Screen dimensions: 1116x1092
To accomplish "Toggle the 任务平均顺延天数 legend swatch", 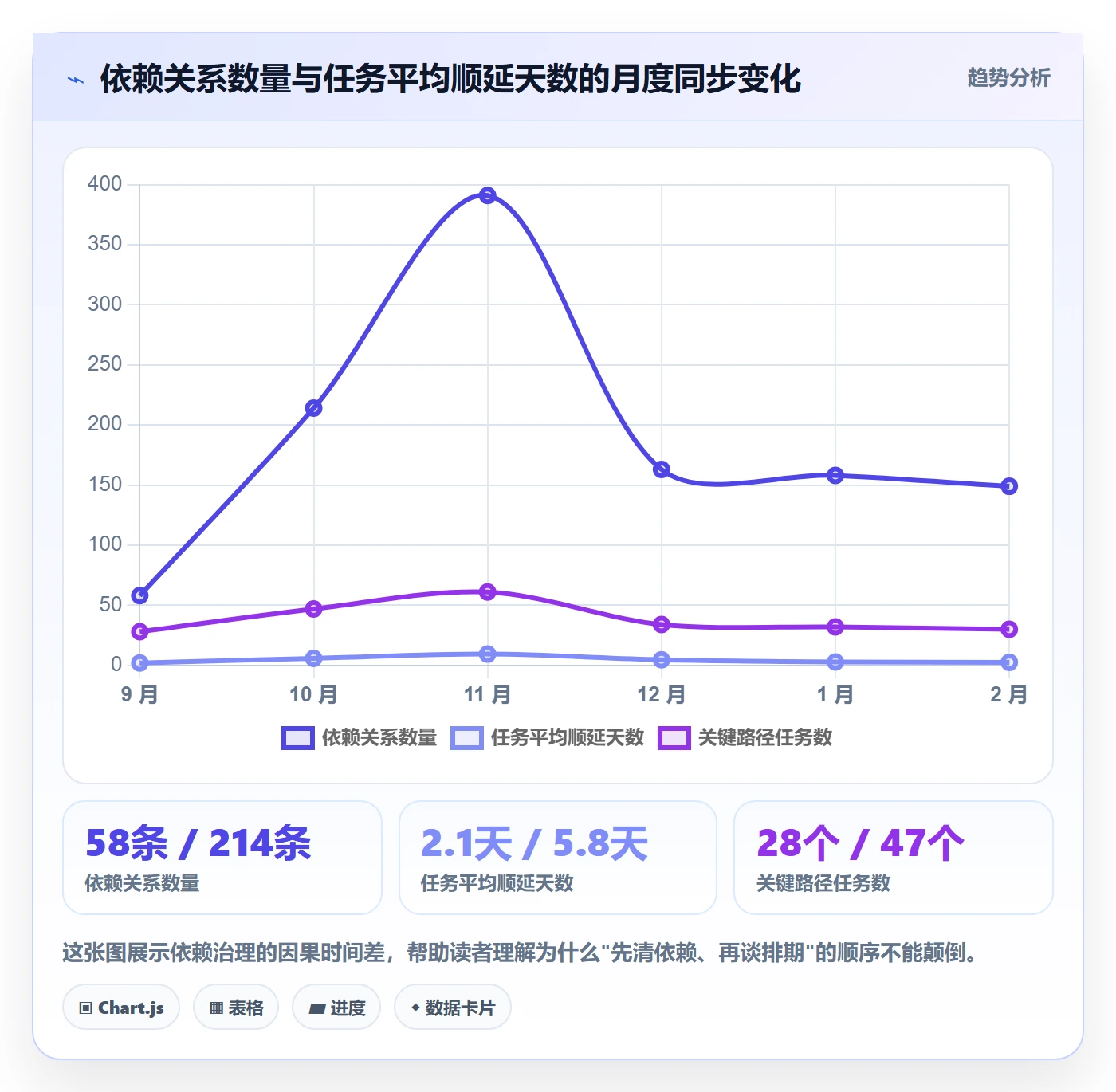I will tap(467, 738).
